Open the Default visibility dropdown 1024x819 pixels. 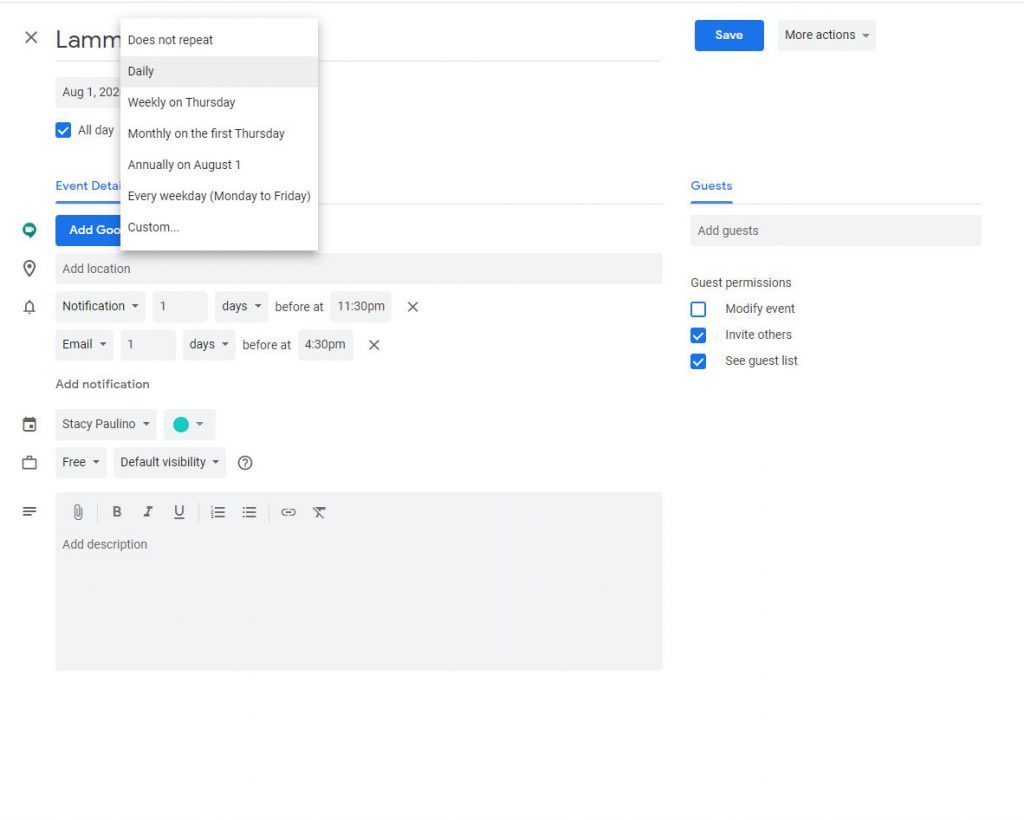(170, 462)
